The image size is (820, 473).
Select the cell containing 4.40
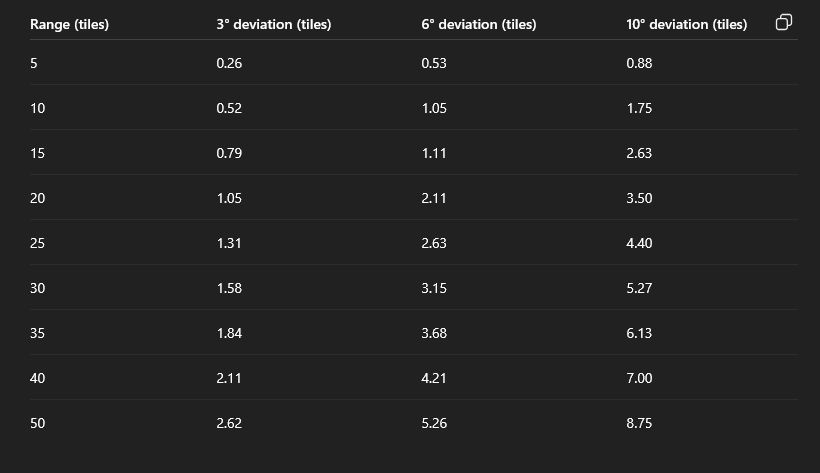point(639,243)
